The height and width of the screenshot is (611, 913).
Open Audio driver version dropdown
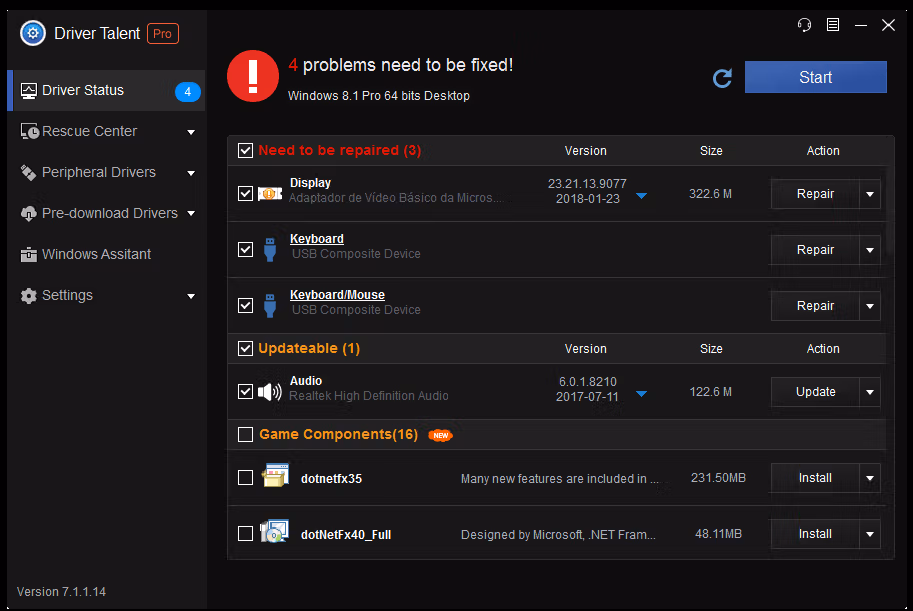(641, 394)
